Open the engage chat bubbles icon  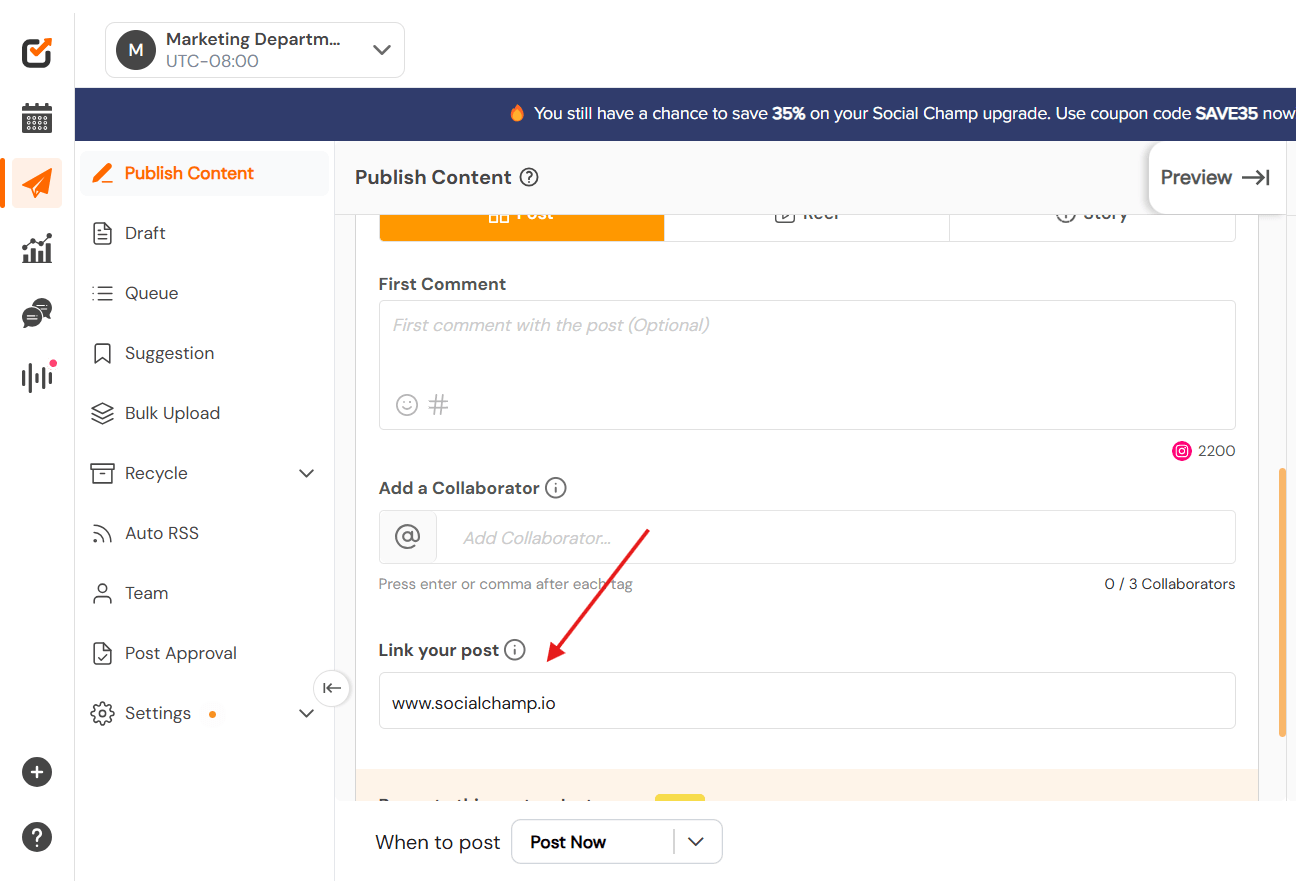point(37,313)
